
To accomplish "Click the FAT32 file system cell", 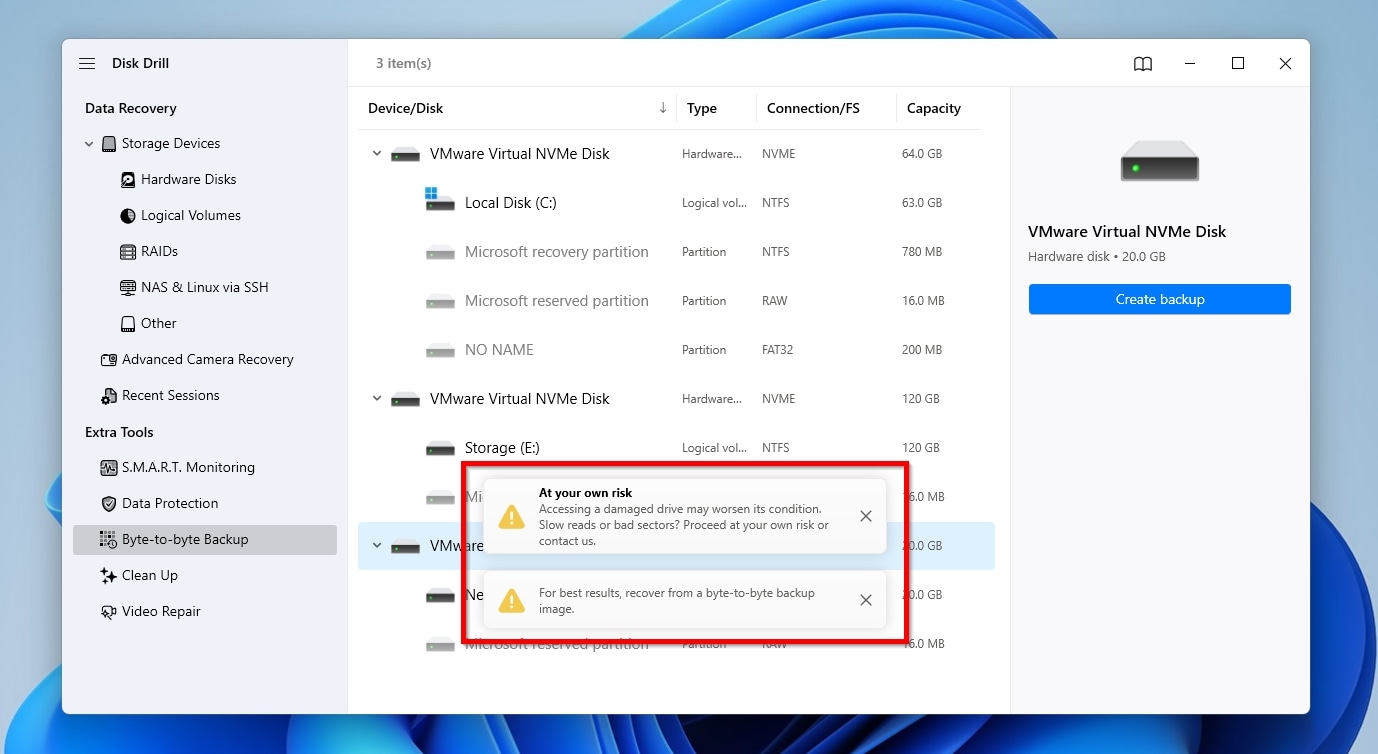I will [776, 350].
